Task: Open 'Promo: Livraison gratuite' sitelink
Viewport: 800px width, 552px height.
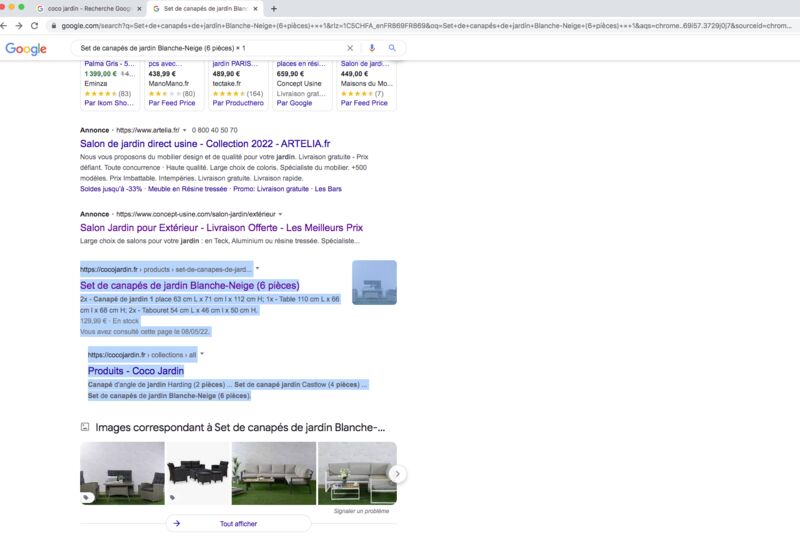Action: 270,189
